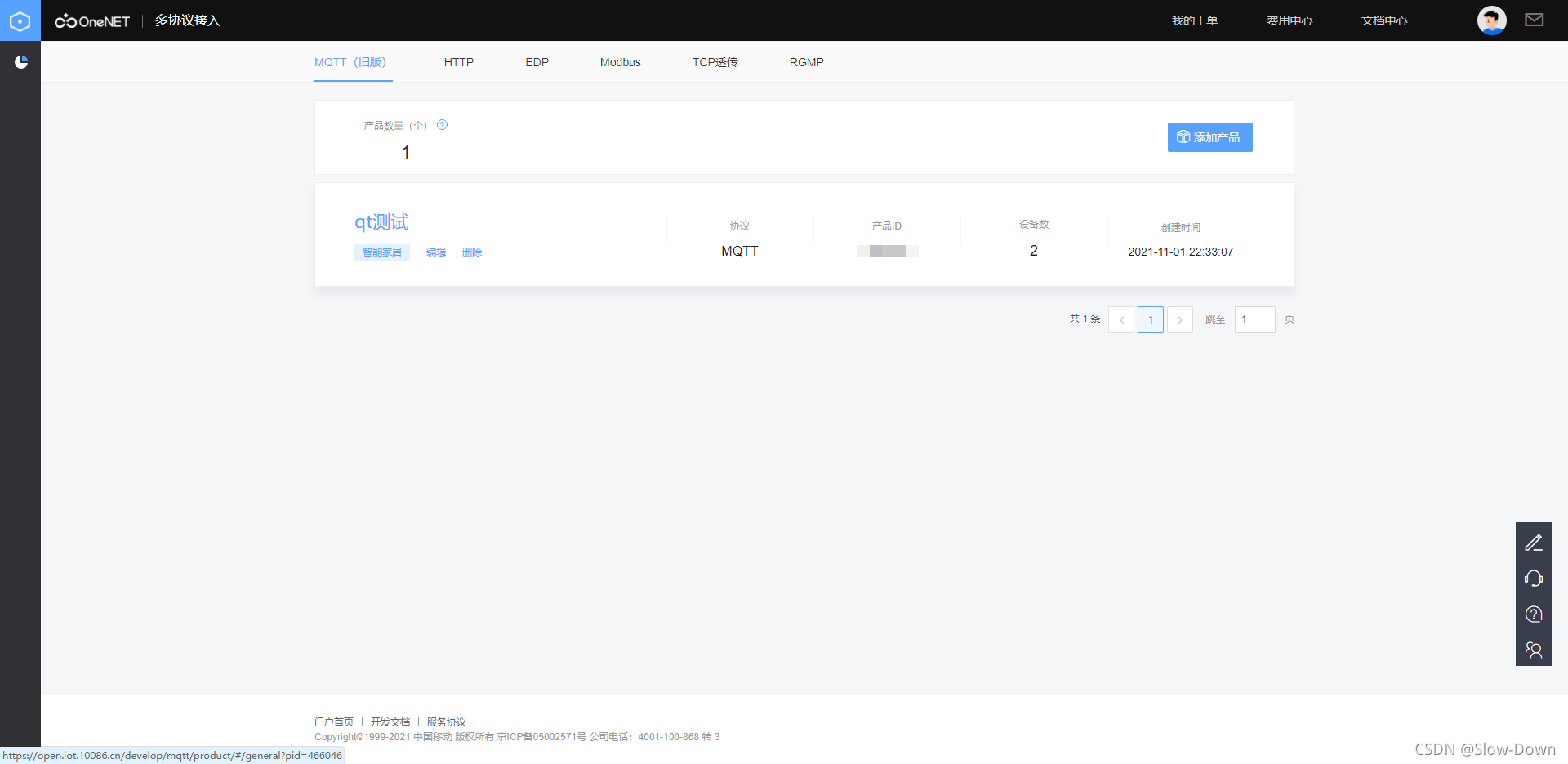The height and width of the screenshot is (764, 1568).
Task: Select the TCP透传 tab
Action: 715,62
